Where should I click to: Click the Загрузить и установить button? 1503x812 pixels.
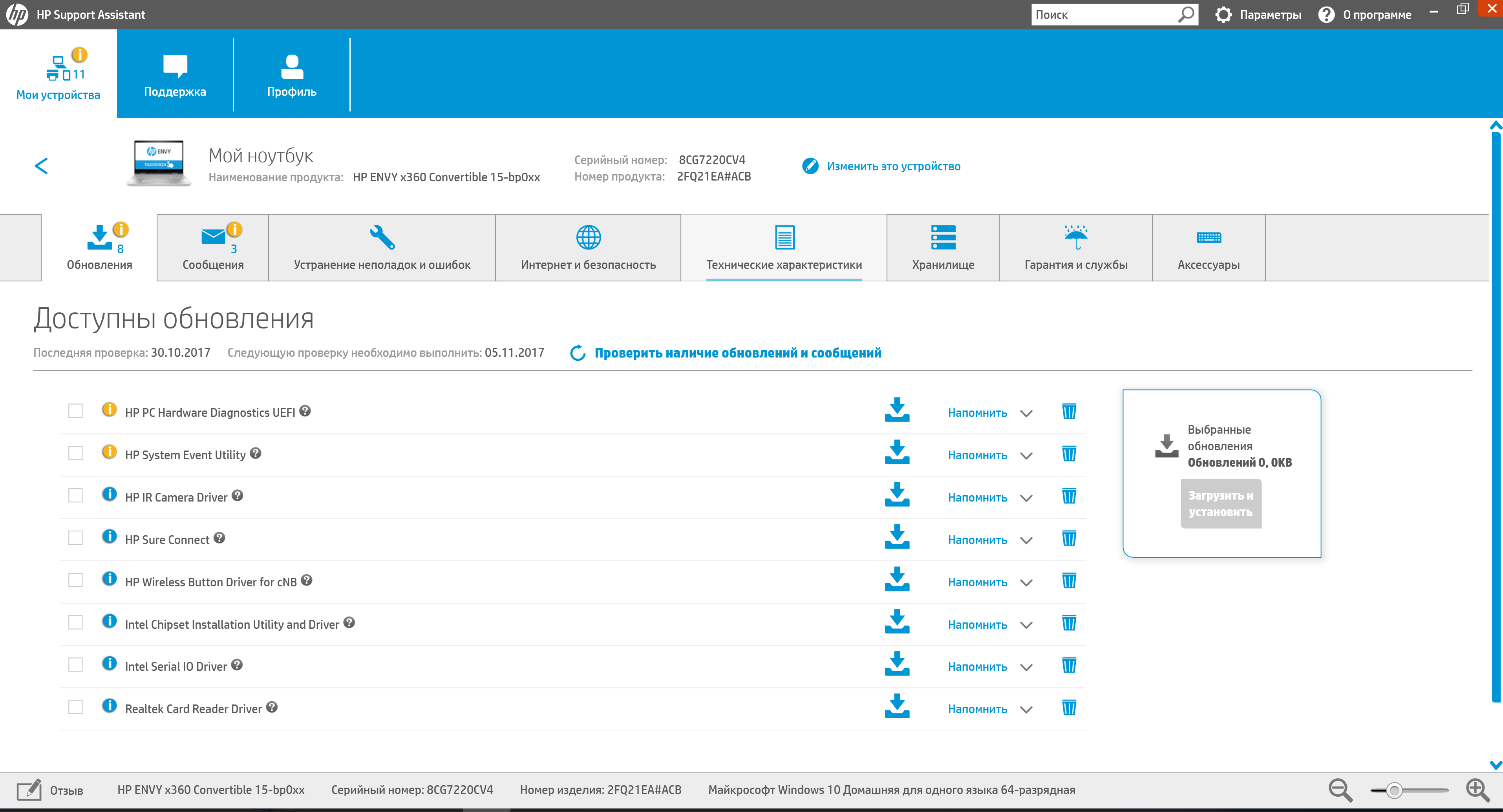[1221, 504]
